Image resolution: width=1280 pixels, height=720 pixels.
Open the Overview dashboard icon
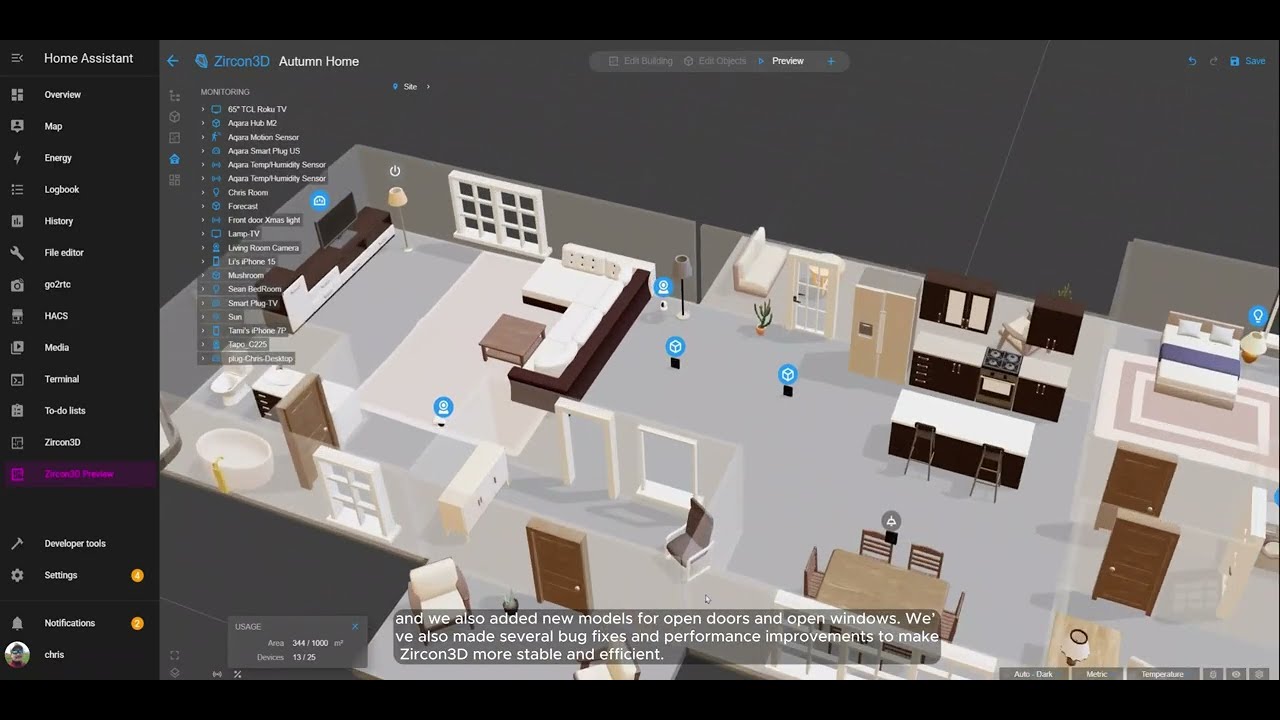[17, 95]
